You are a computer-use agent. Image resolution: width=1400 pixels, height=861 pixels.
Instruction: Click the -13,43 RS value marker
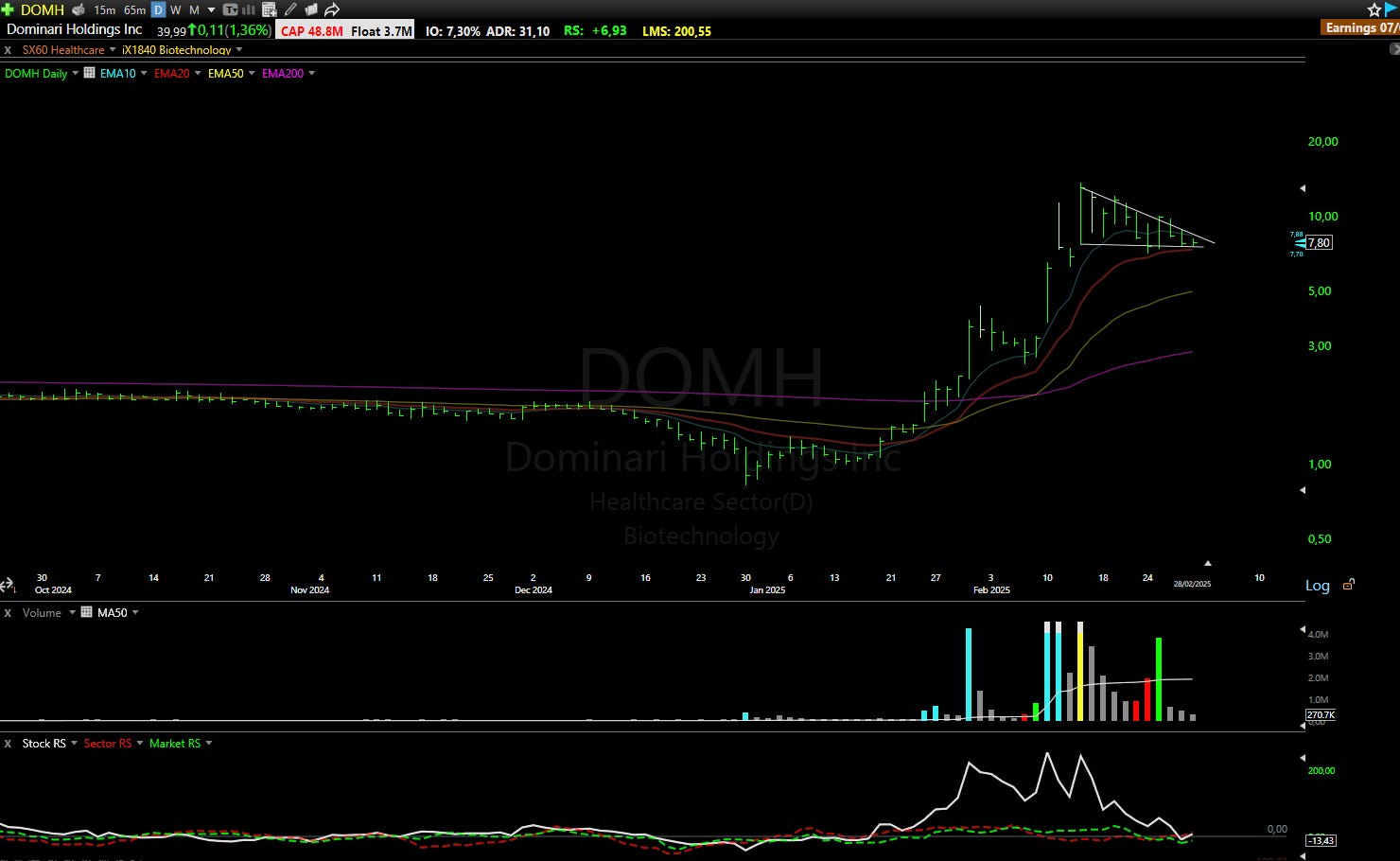click(1321, 840)
